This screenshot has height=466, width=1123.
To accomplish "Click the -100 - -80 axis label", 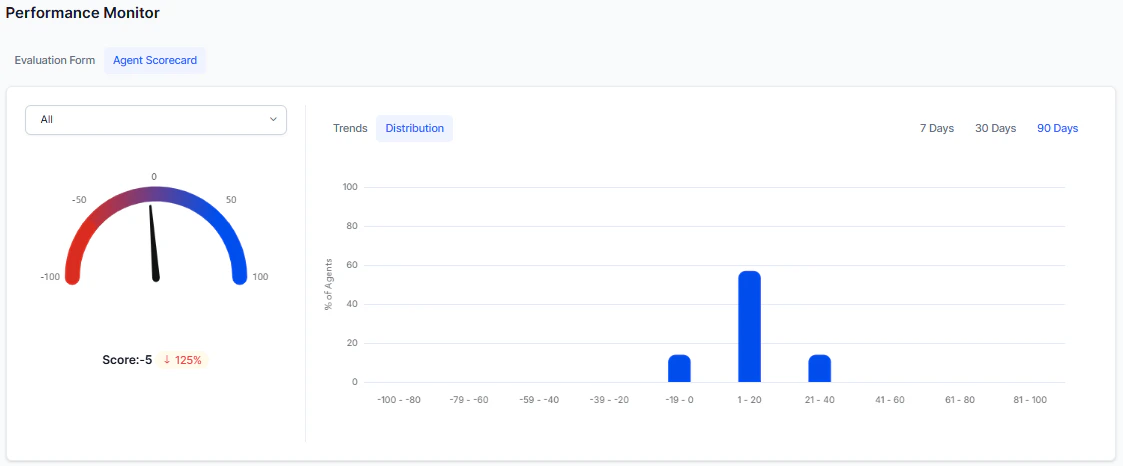I will click(x=399, y=400).
